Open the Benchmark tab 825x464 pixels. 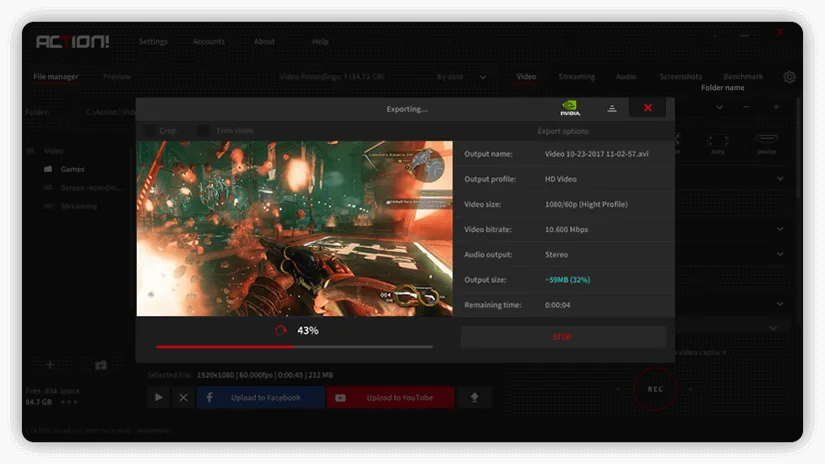coord(743,77)
